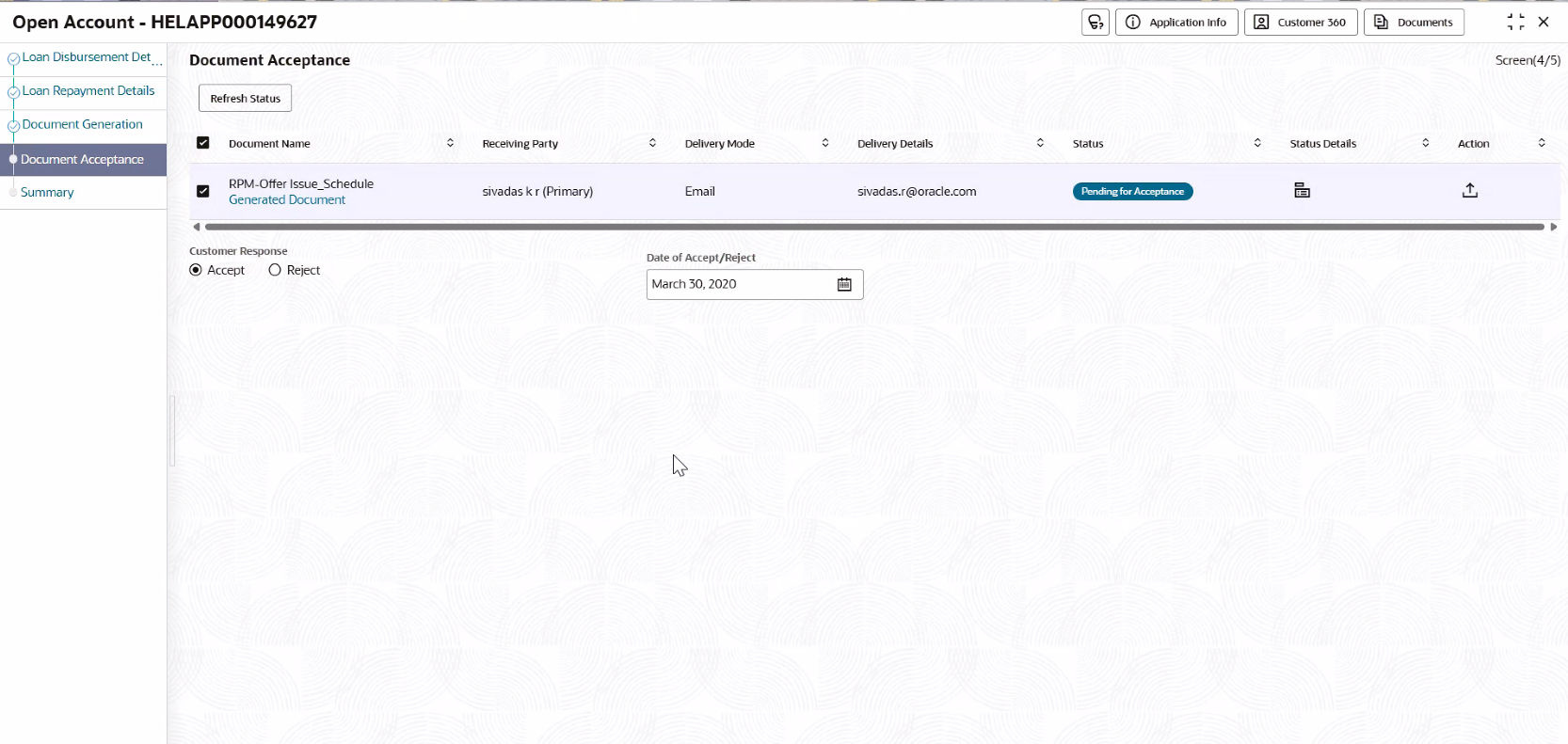The image size is (1568, 744).
Task: Open the remarks chat icon in header
Action: [x=1096, y=23]
